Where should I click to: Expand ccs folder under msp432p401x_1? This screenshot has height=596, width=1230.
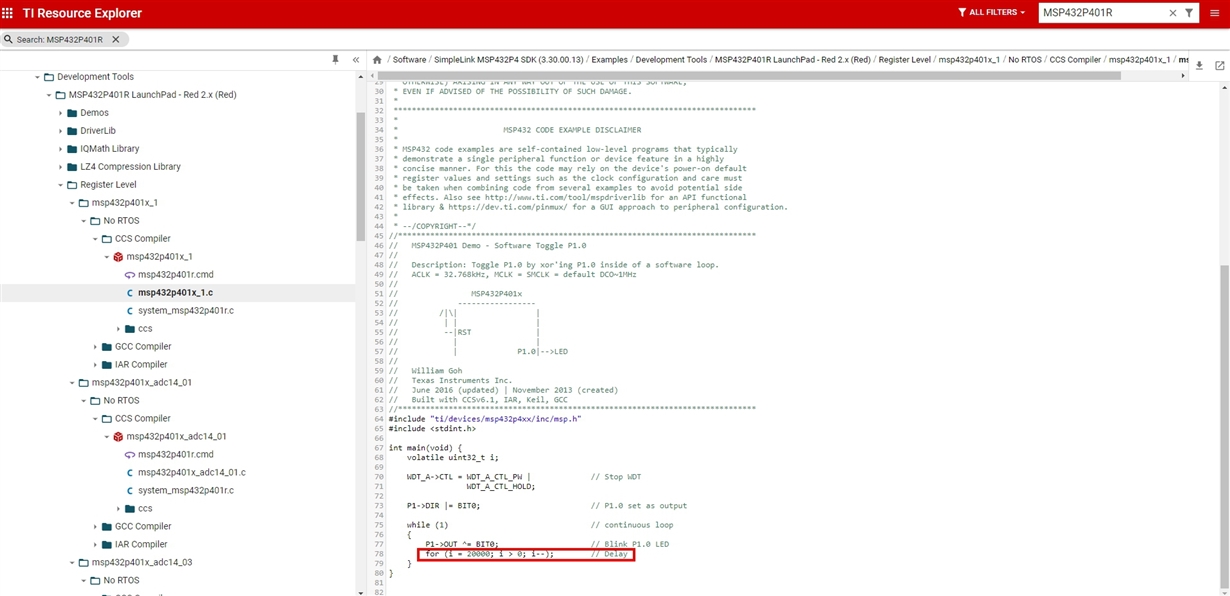point(118,329)
